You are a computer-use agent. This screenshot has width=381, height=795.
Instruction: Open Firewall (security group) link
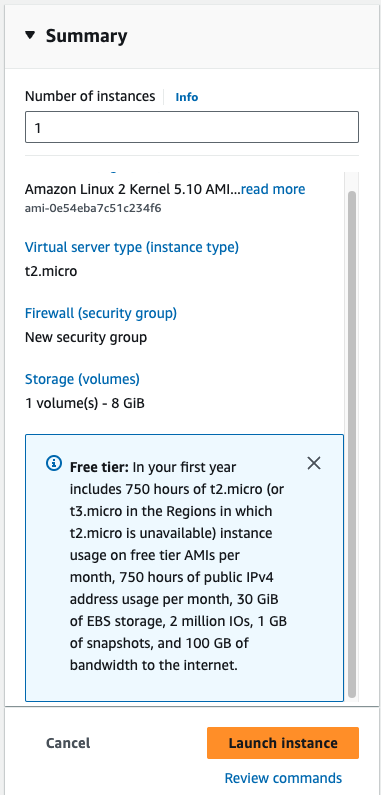coord(101,313)
